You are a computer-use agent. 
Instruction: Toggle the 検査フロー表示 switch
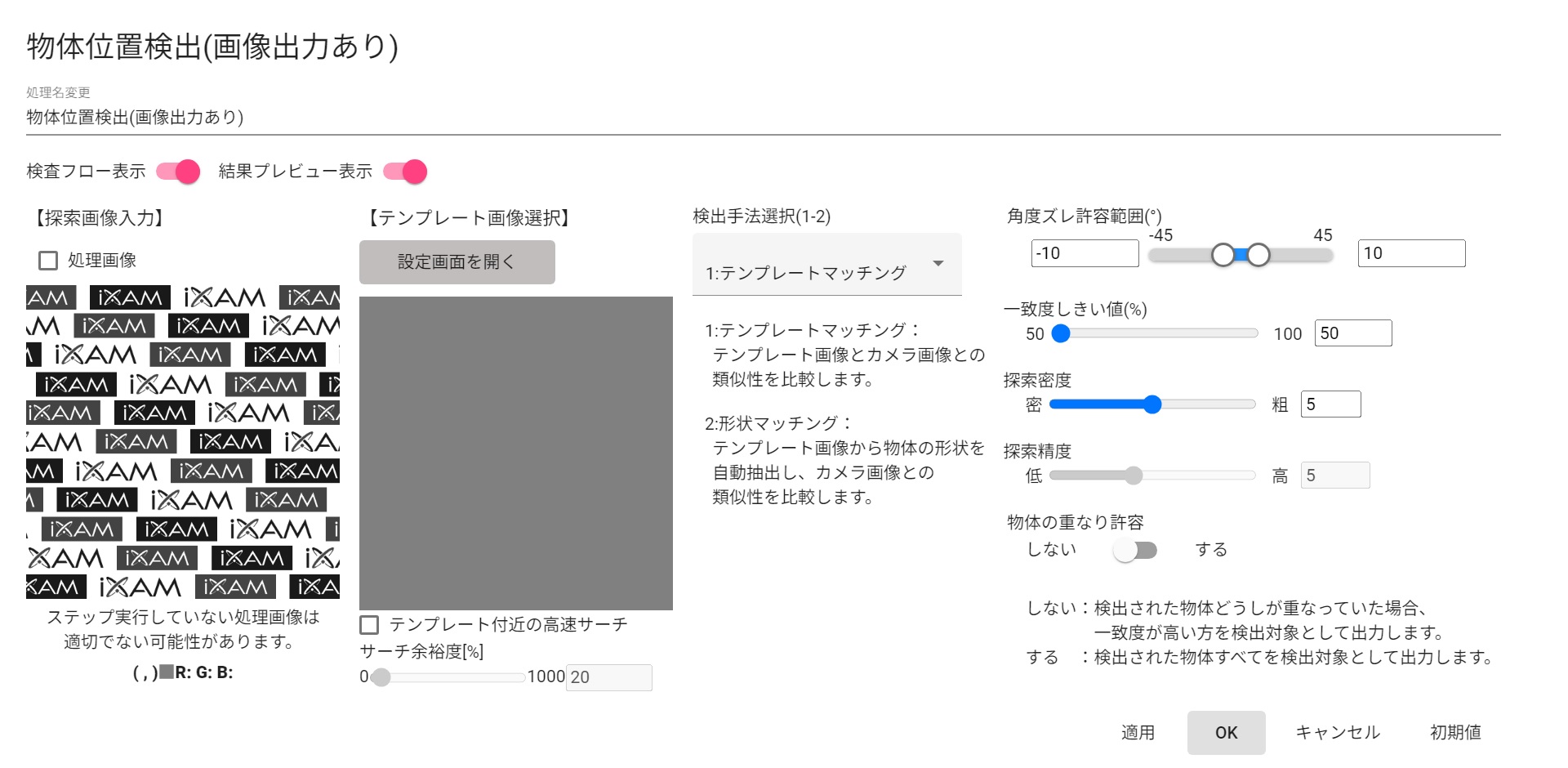pyautogui.click(x=178, y=172)
